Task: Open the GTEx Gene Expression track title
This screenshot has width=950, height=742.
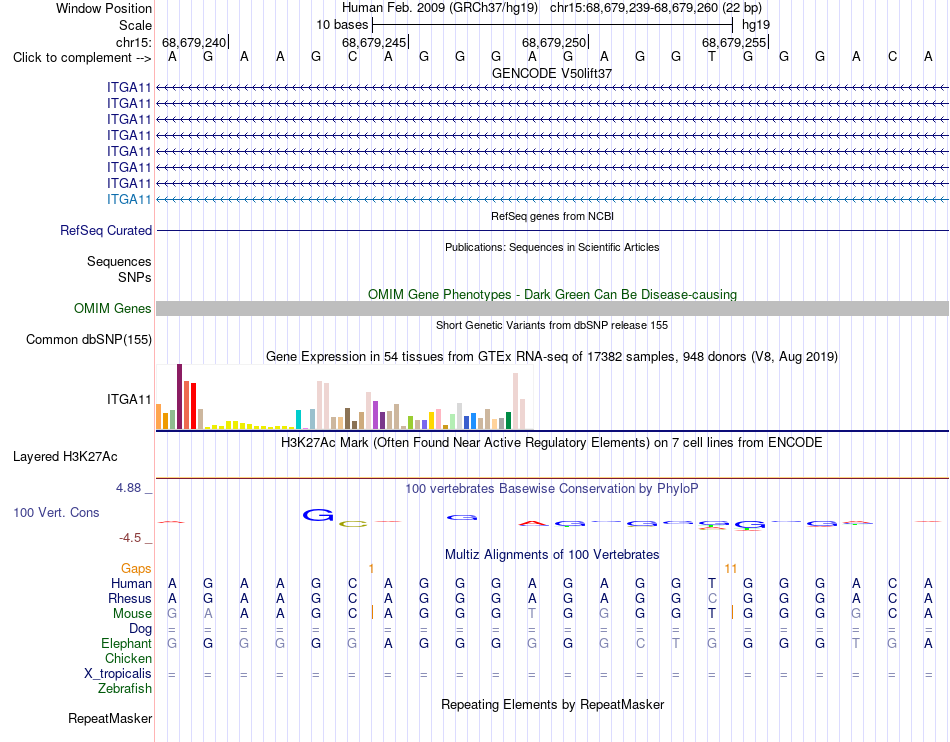Action: 552,356
